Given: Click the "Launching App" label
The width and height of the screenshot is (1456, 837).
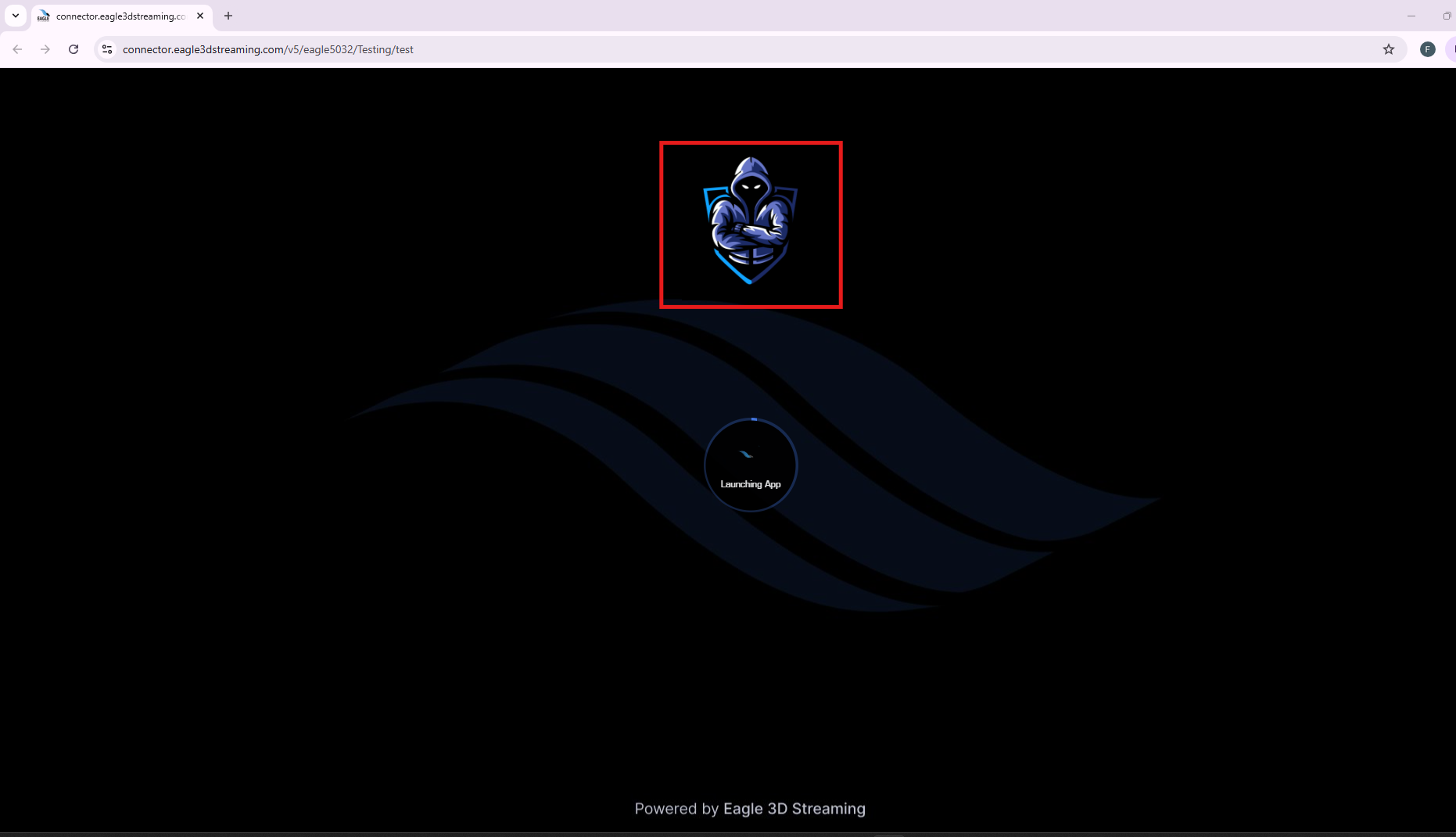Looking at the screenshot, I should [750, 484].
